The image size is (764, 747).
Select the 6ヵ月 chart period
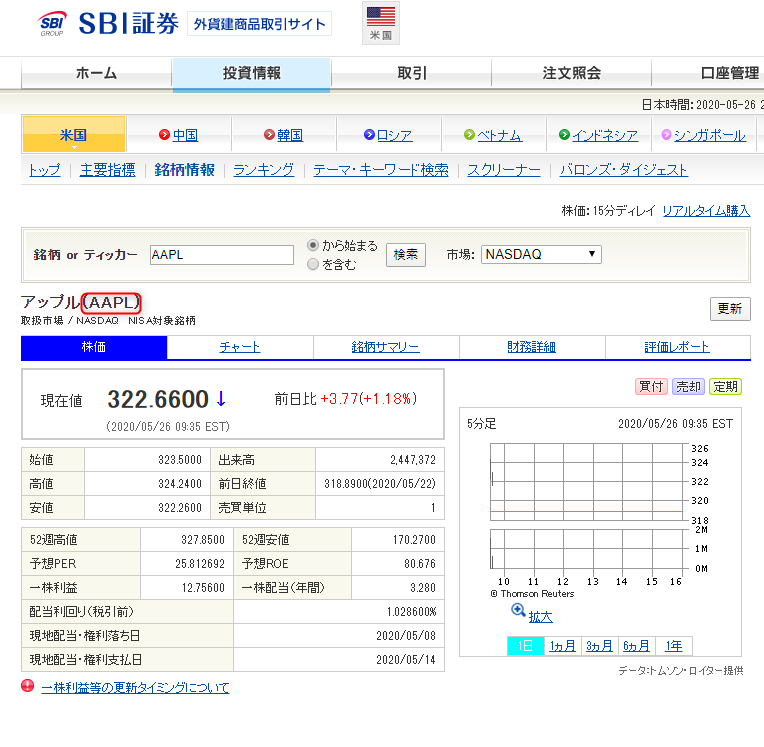point(636,646)
